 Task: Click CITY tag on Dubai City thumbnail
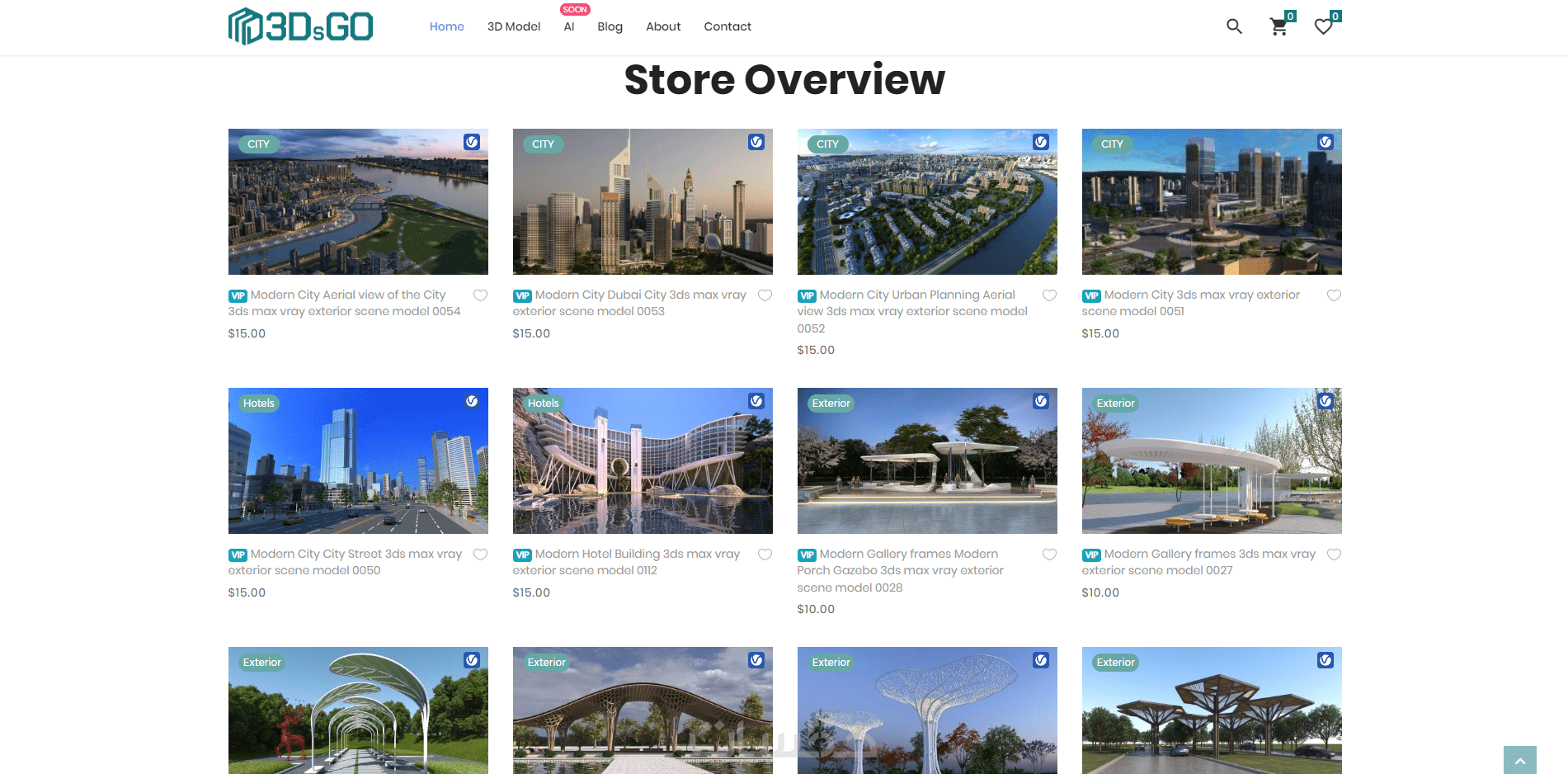coord(543,144)
